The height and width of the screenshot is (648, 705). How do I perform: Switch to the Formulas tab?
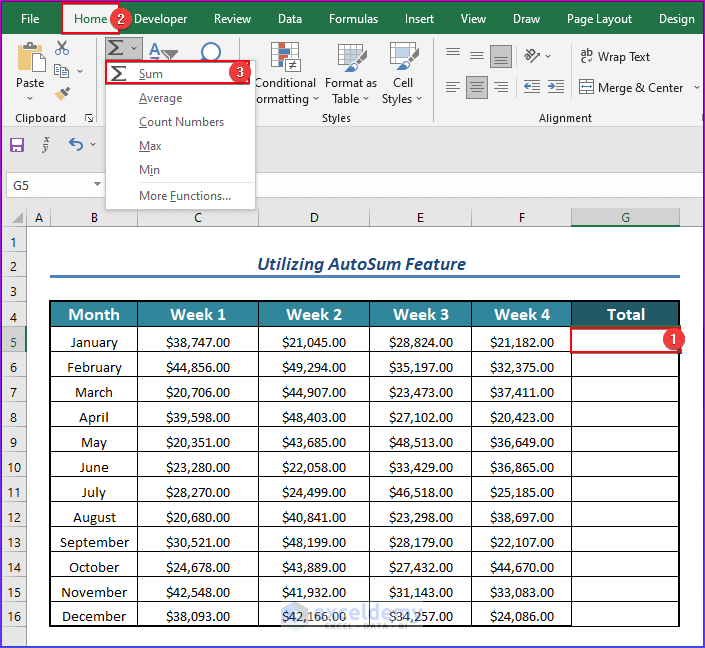[353, 19]
